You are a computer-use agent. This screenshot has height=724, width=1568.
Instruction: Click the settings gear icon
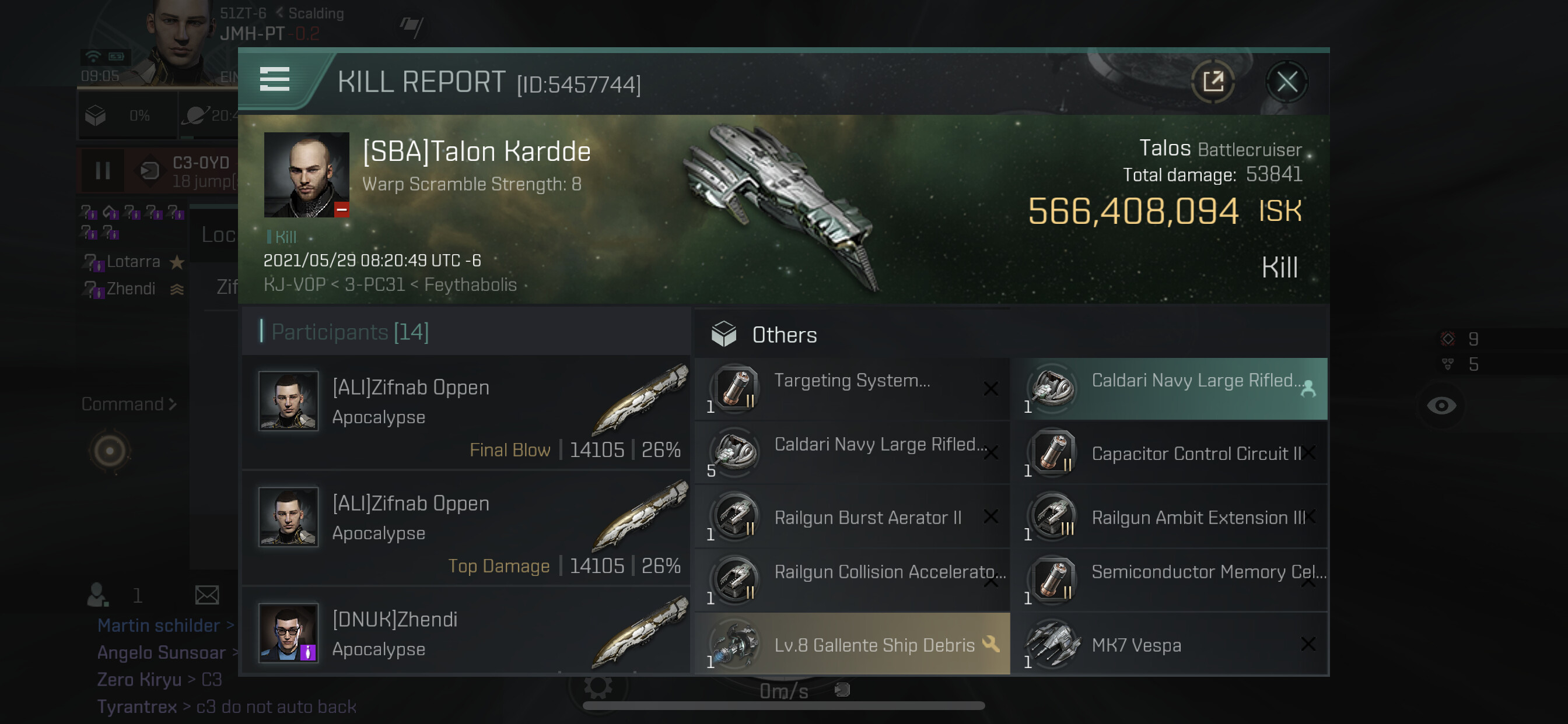tap(598, 686)
